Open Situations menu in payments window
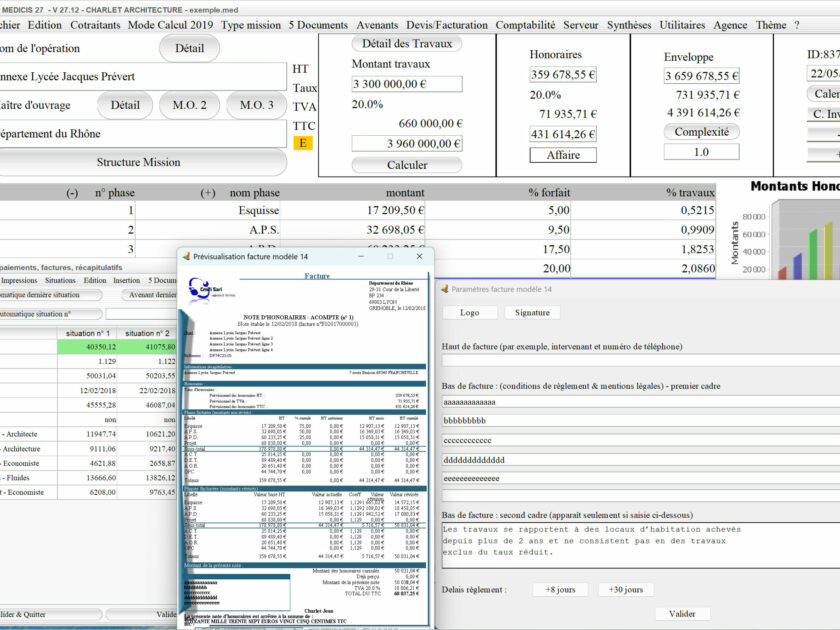Screen dimensions: 840x630 [x=60, y=280]
